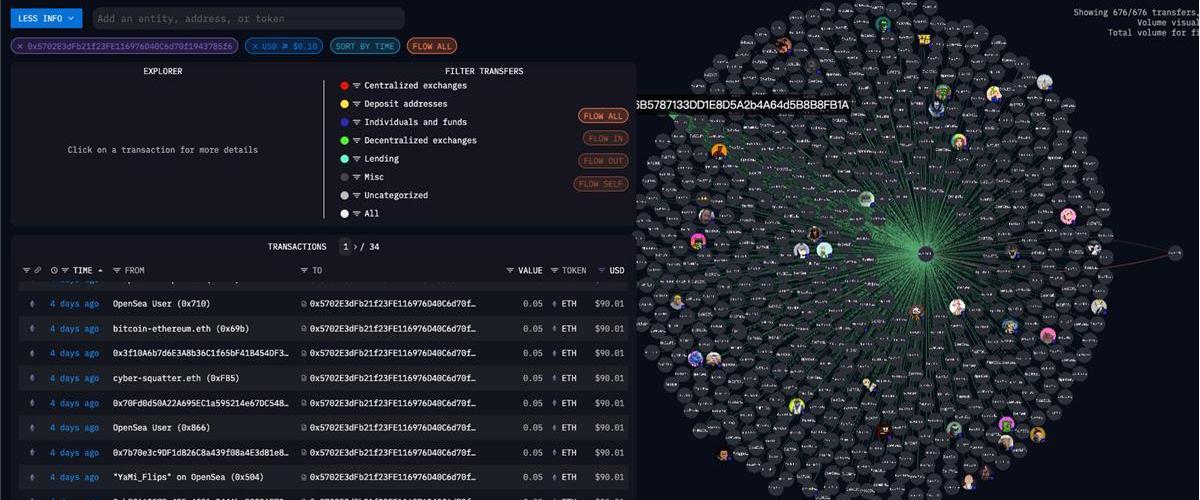Click the clock icon beside TIME header
The width and height of the screenshot is (1200, 500).
click(x=54, y=271)
